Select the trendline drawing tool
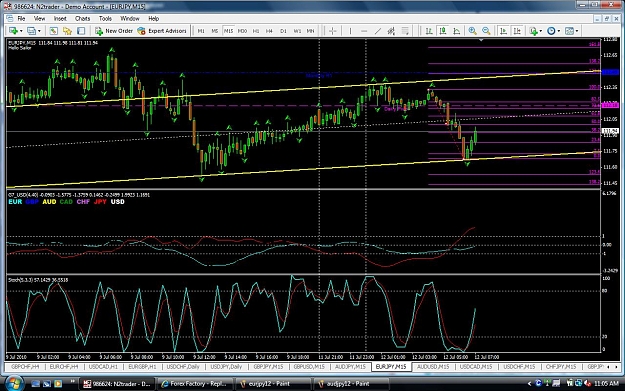Viewport: 625px width, 391px height. pyautogui.click(x=377, y=31)
